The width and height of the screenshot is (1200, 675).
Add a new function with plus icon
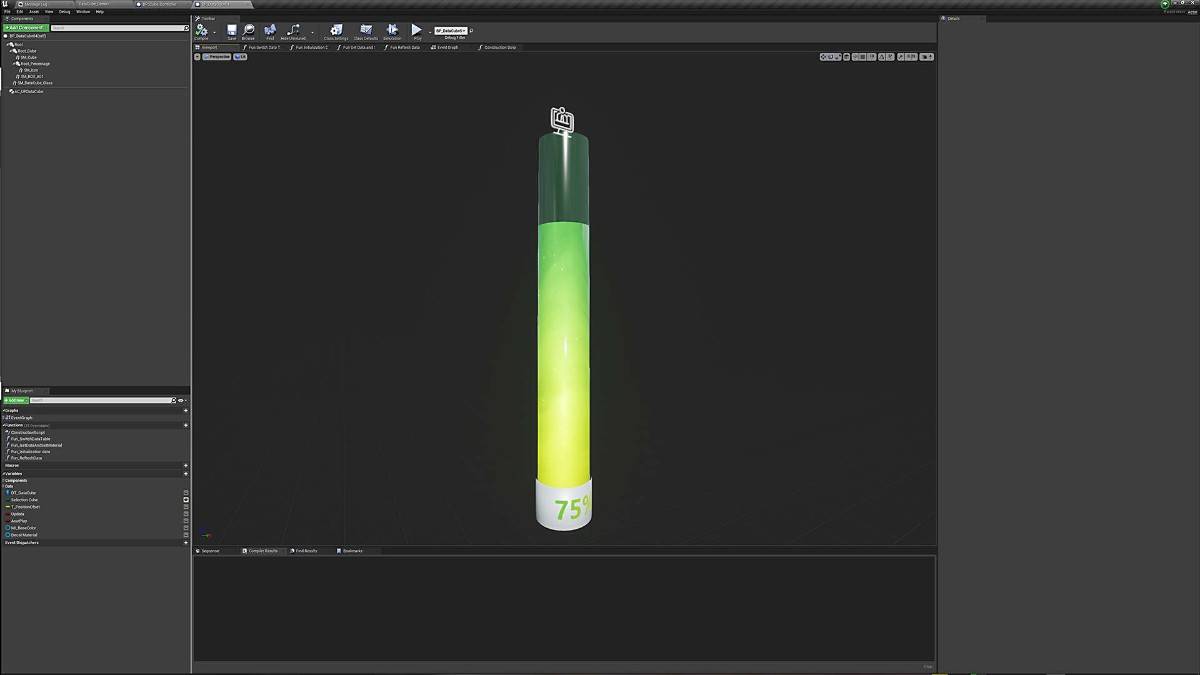point(186,425)
